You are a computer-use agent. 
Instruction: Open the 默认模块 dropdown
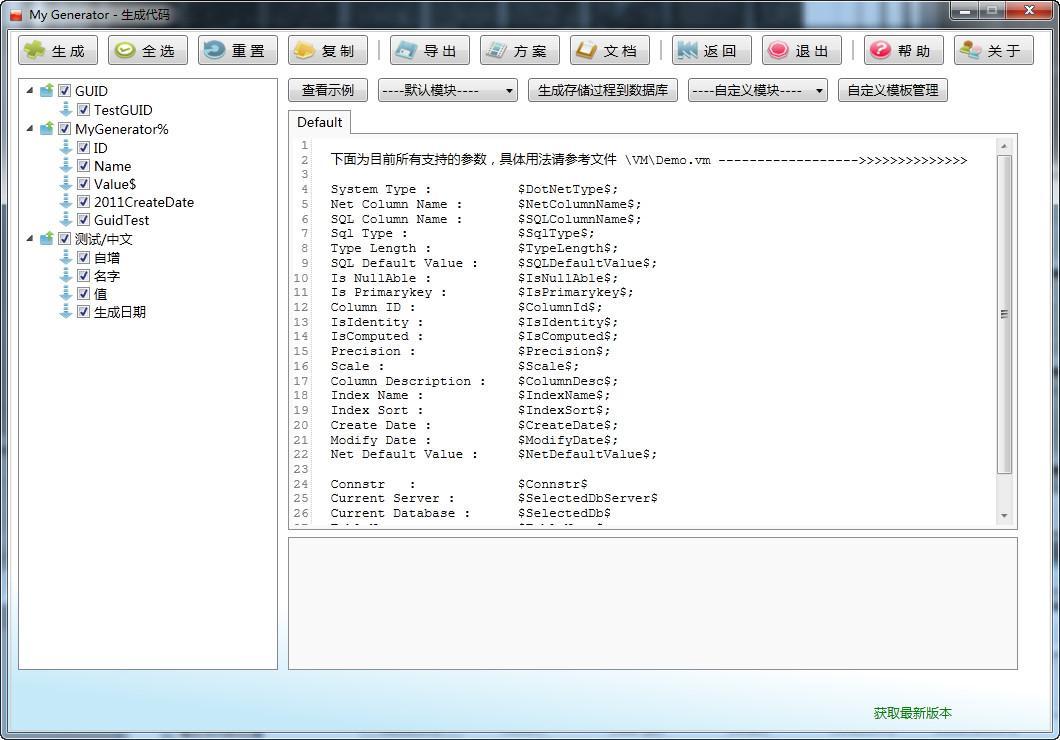[447, 90]
